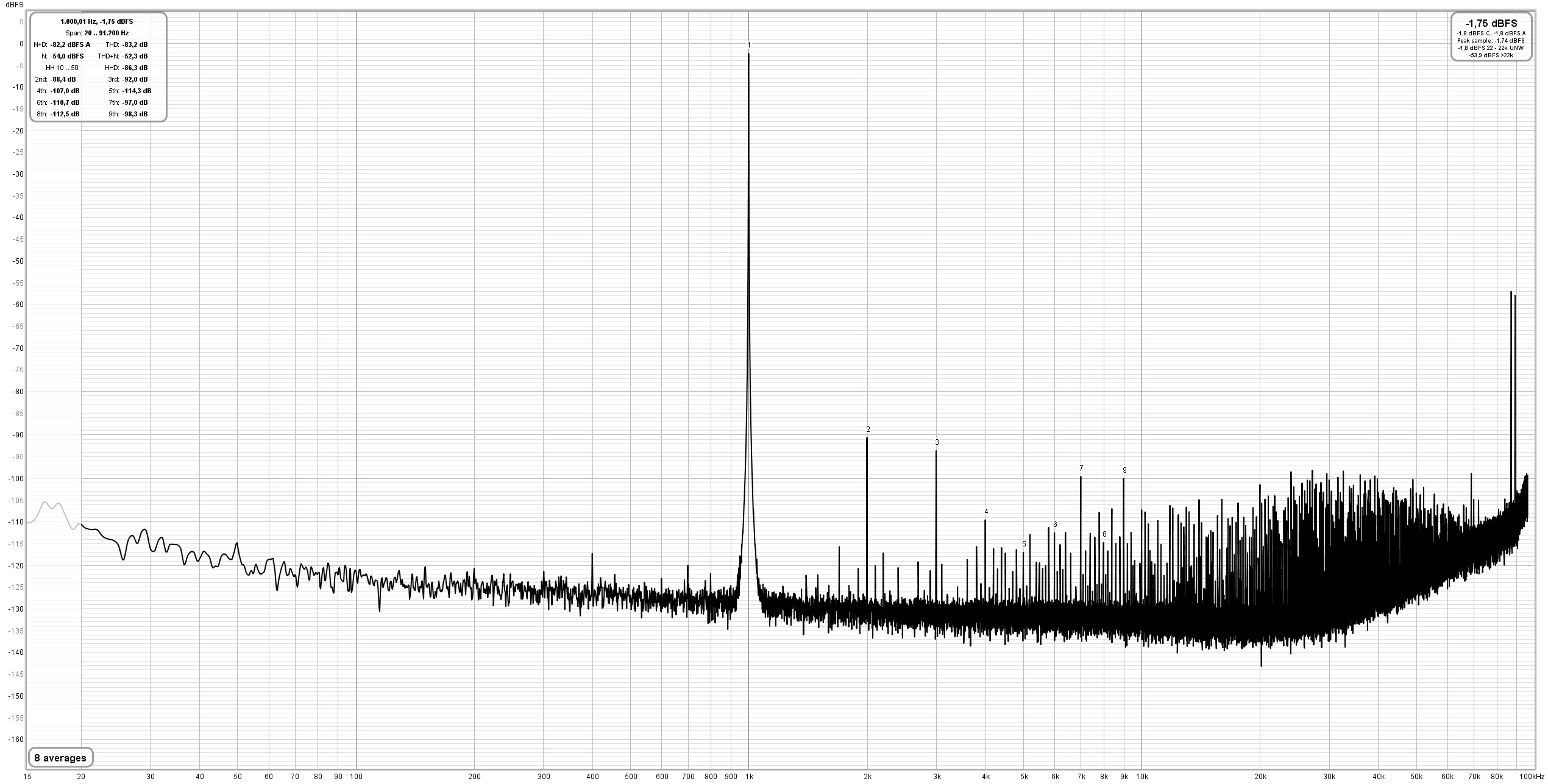The width and height of the screenshot is (1548, 784).
Task: Click the '-1,8 dBFS C, -1,8 dBFS A' line
Action: point(1491,34)
